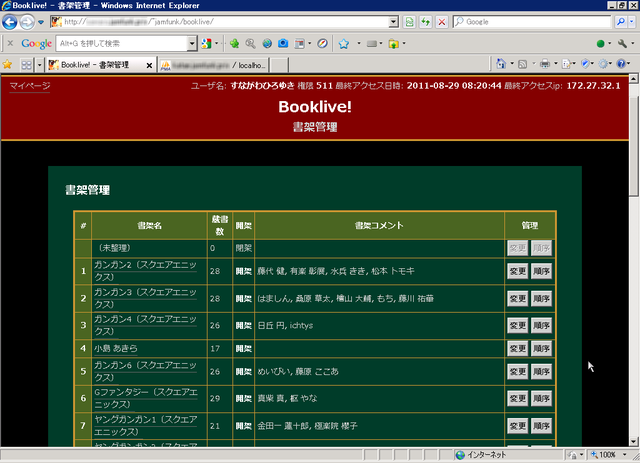
Task: Click the ガンガン2 (スクエアエニックス) shelf link
Action: tap(145, 271)
